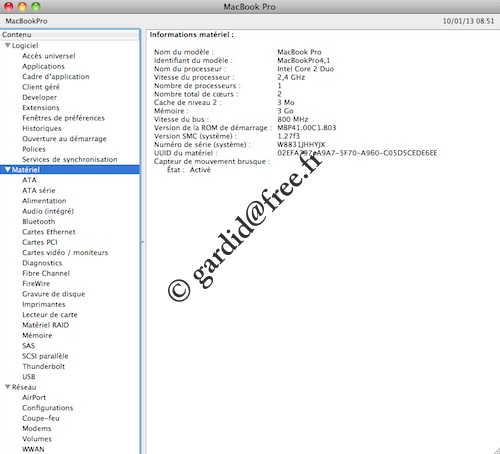Show AirPort network details
The height and width of the screenshot is (454, 500).
[x=34, y=397]
